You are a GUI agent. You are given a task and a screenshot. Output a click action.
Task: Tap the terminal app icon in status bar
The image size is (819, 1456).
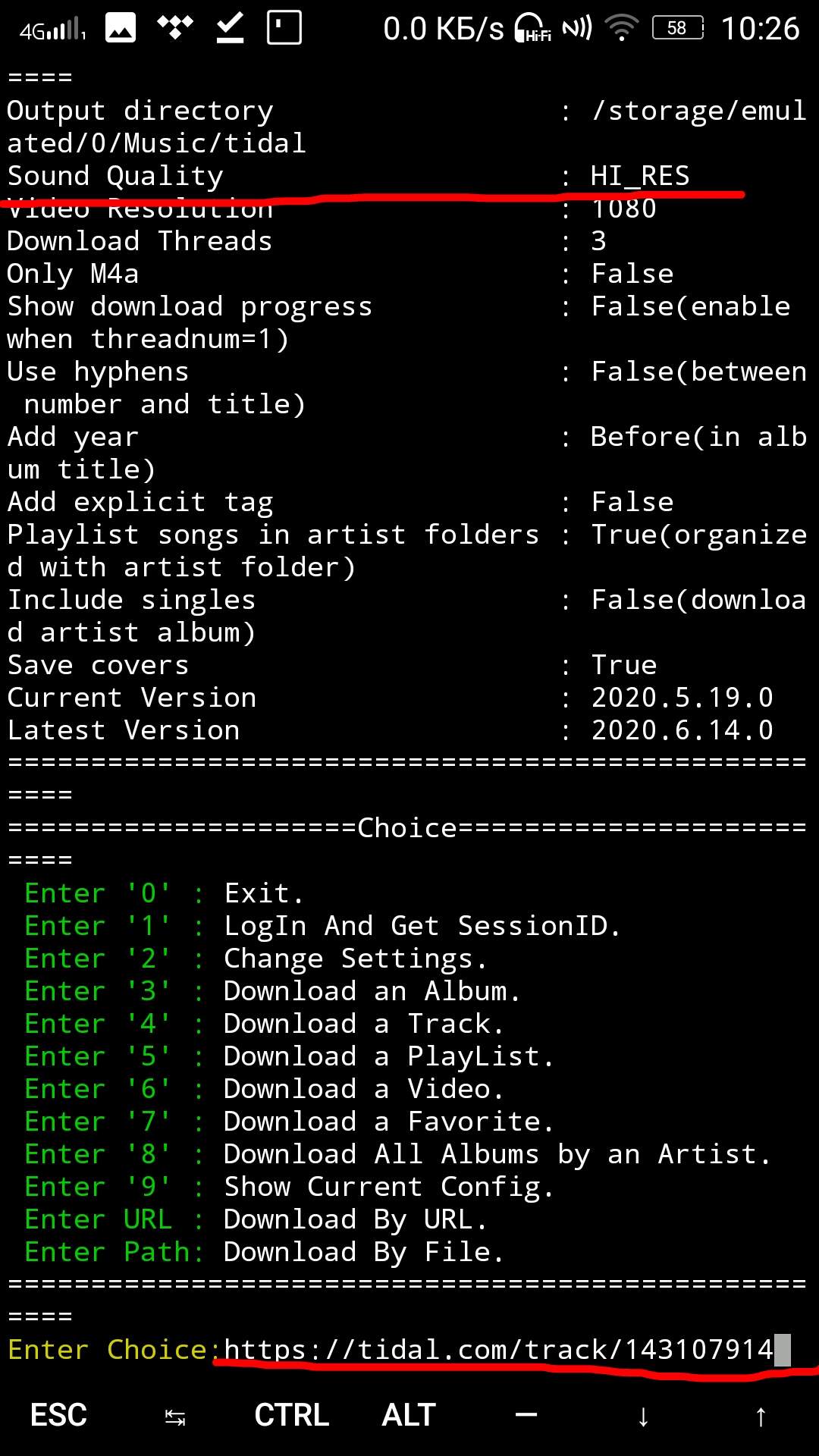pyautogui.click(x=283, y=28)
